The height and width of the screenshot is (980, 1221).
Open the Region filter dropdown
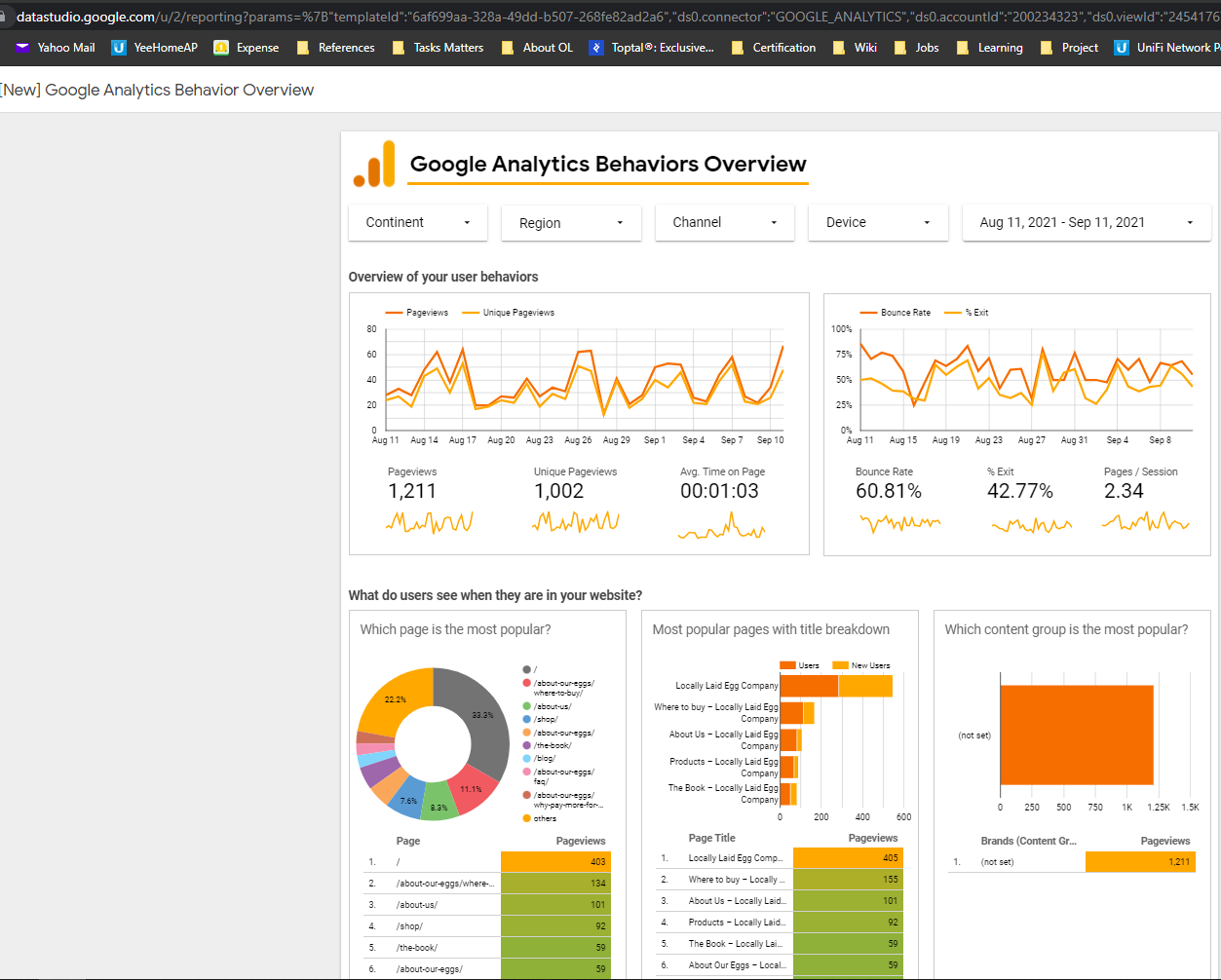click(x=571, y=223)
